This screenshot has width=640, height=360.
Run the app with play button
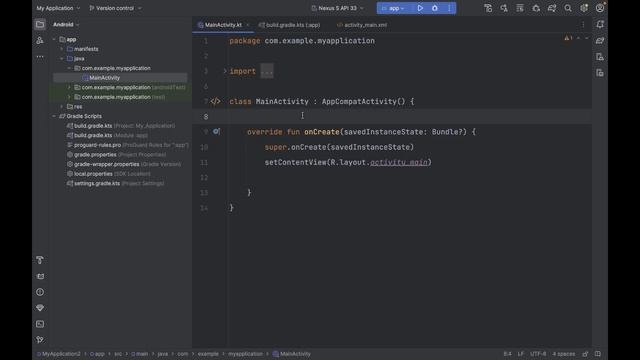[x=420, y=8]
